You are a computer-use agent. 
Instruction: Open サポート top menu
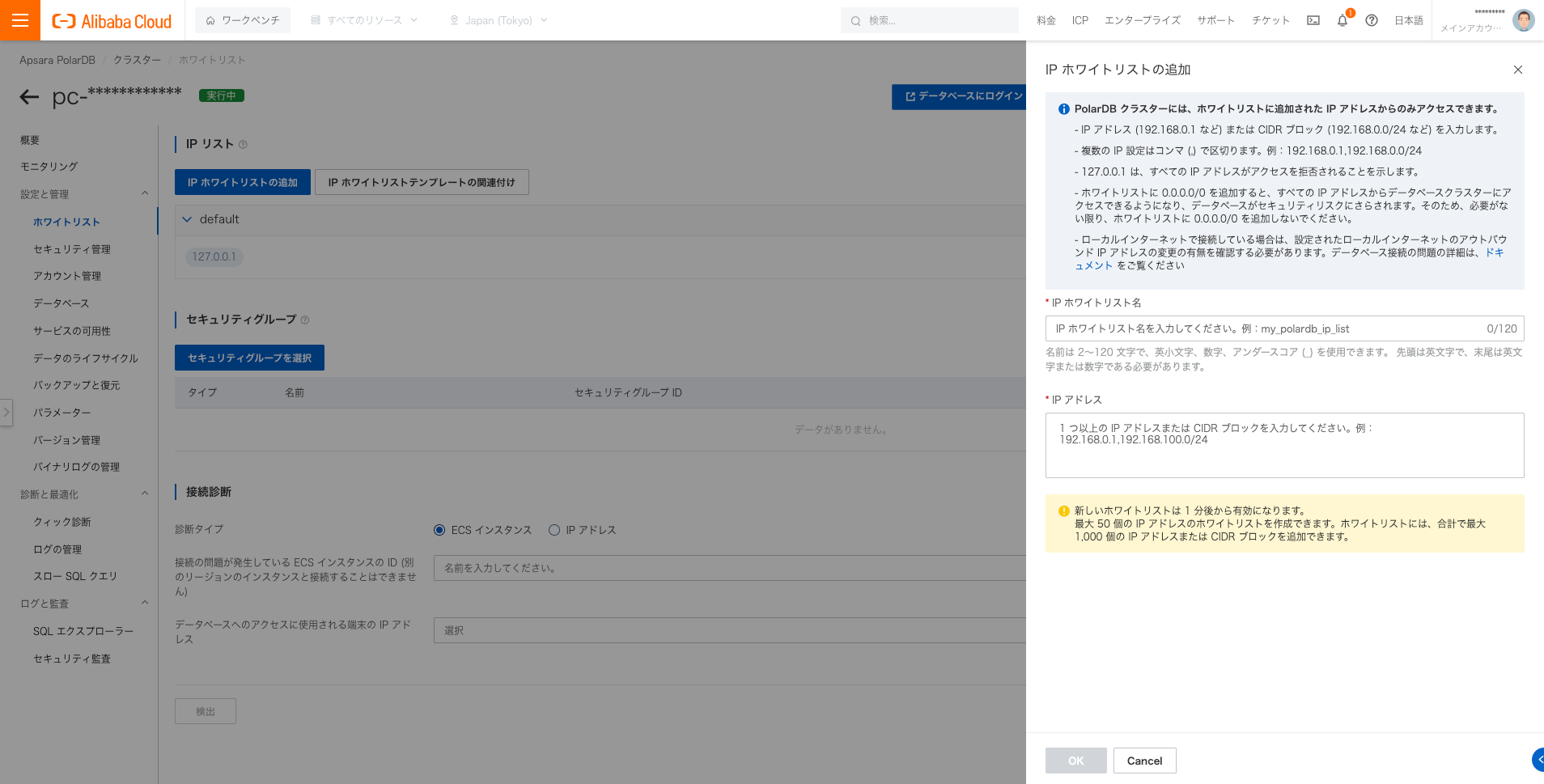click(x=1216, y=20)
